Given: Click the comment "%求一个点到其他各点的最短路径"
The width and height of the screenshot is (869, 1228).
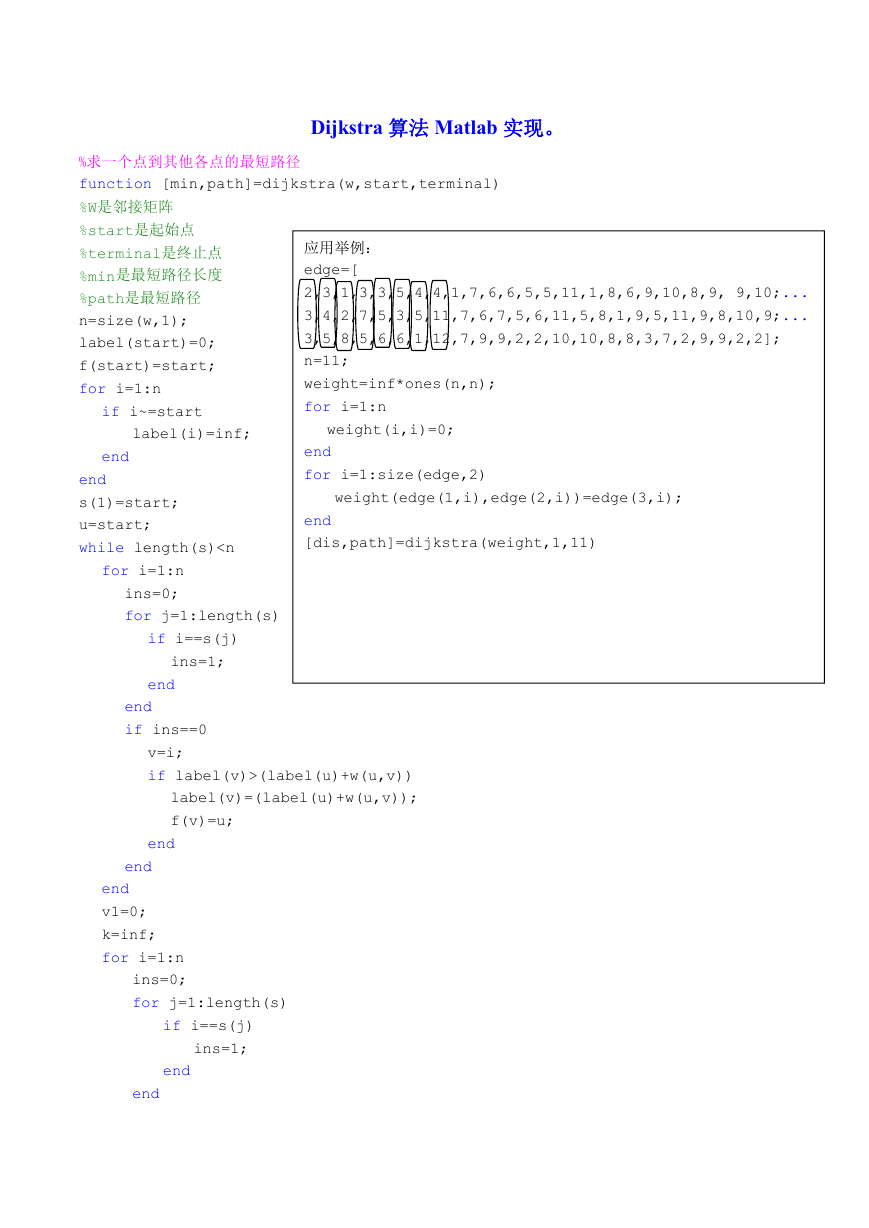Looking at the screenshot, I should coord(190,161).
